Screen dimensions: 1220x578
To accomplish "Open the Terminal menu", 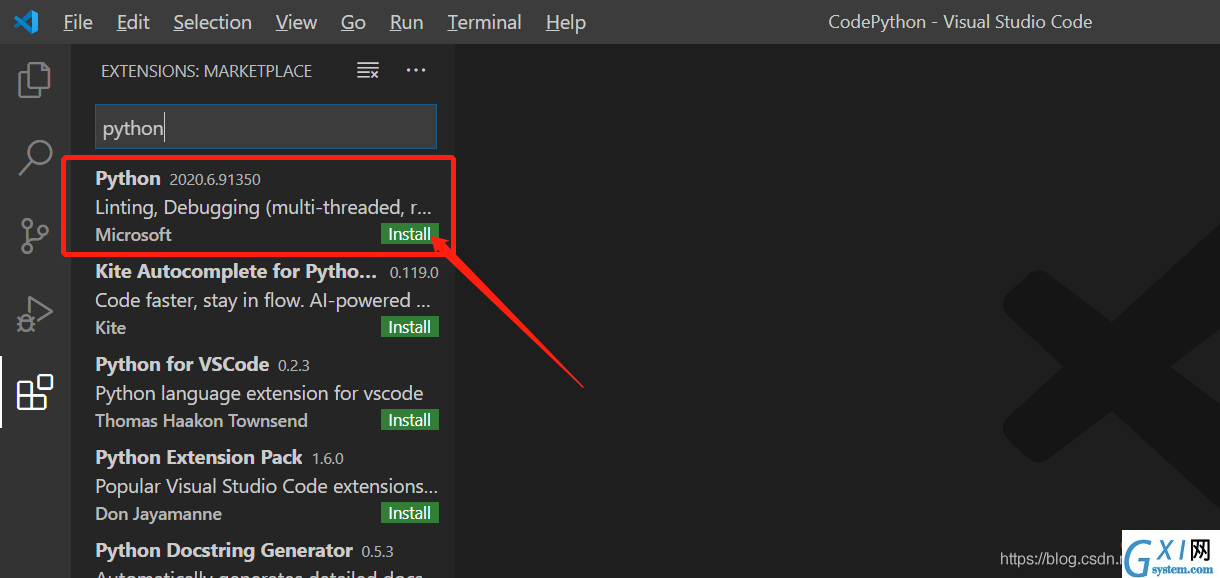I will (x=484, y=22).
